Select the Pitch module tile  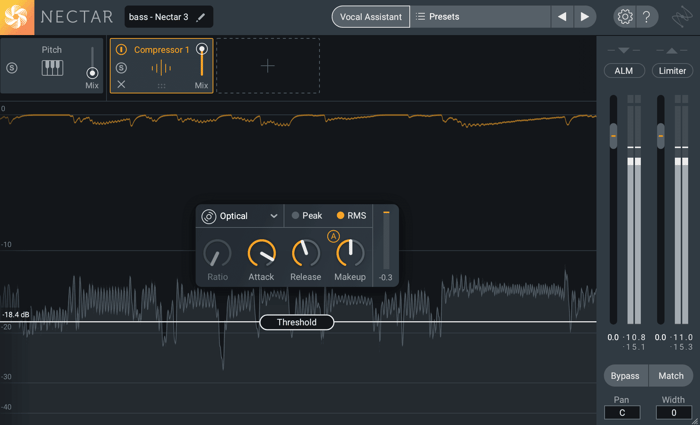point(52,66)
